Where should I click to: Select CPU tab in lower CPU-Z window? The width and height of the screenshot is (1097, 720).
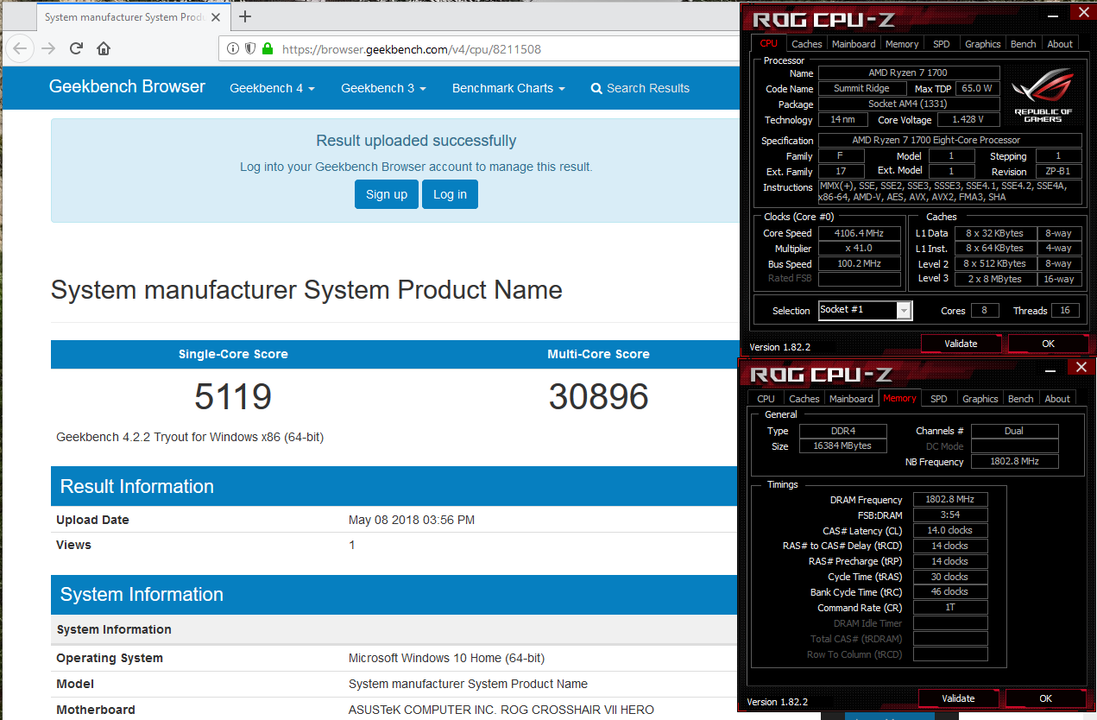[x=765, y=398]
